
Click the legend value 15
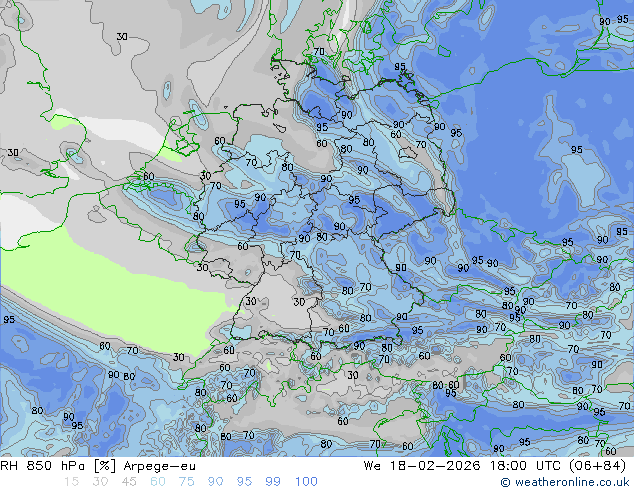tap(71, 482)
